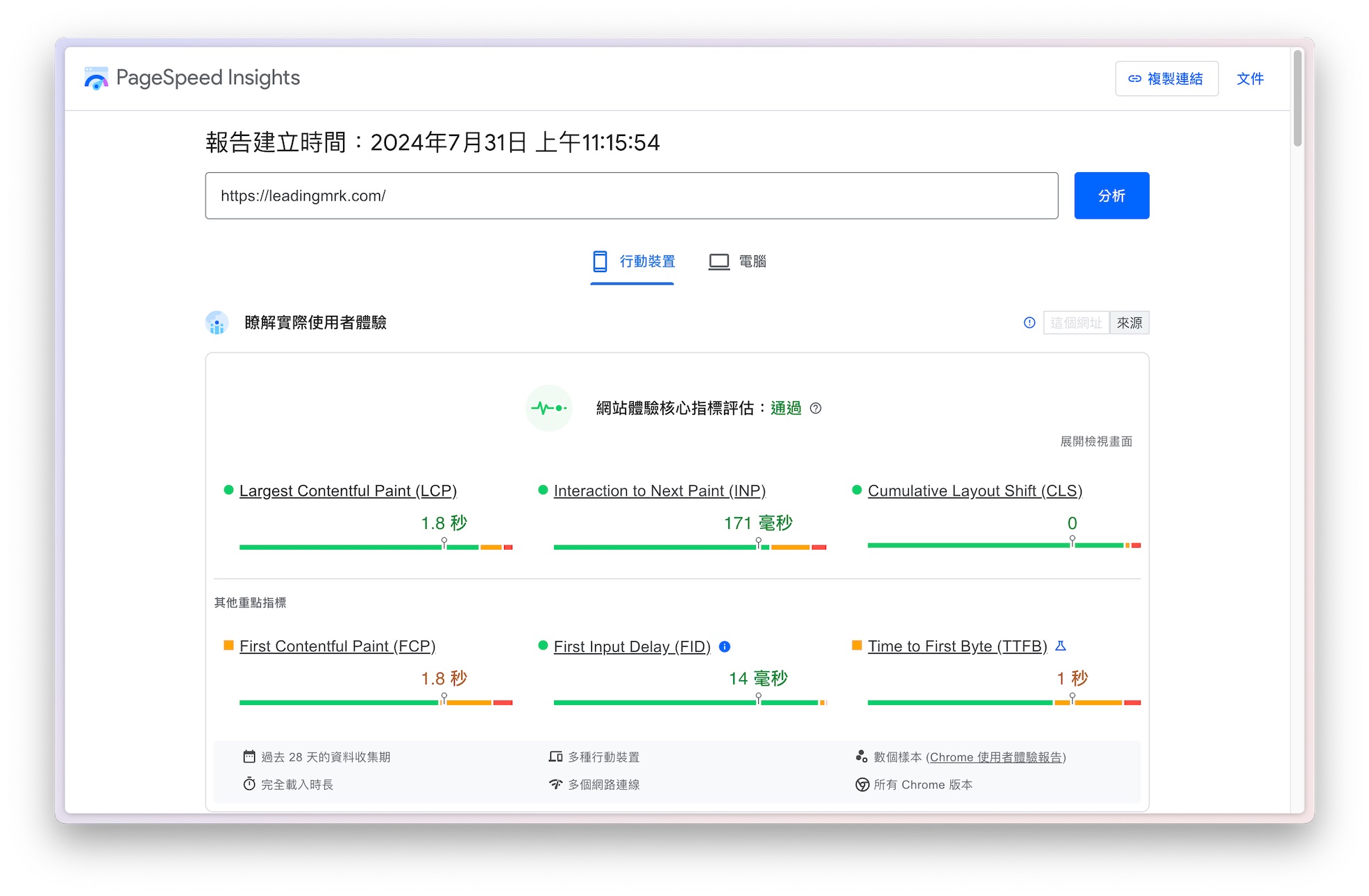Screen dimensions: 1369x896
Task: Click the info icon next to FID
Action: [x=725, y=646]
